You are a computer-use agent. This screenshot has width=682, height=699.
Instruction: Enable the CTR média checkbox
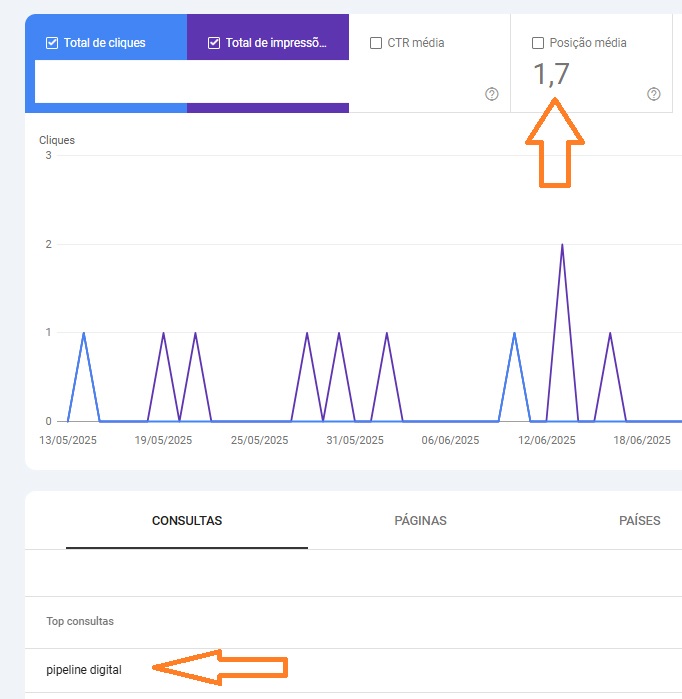[376, 43]
